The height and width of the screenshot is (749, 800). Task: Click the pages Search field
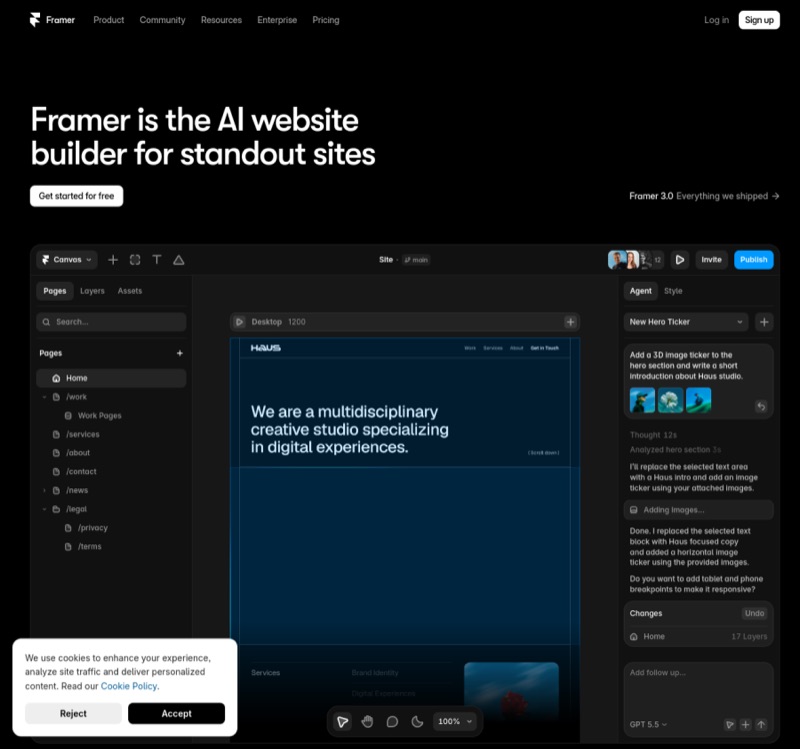pos(111,322)
